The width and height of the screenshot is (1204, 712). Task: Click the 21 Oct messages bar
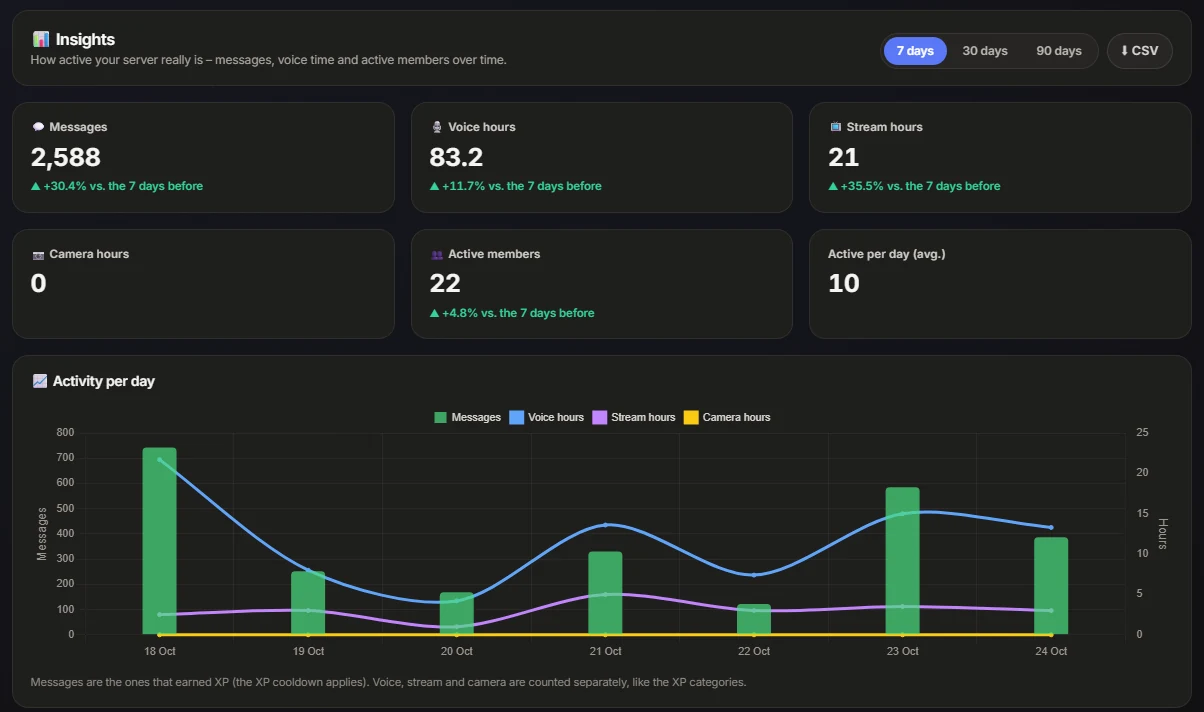pos(605,593)
